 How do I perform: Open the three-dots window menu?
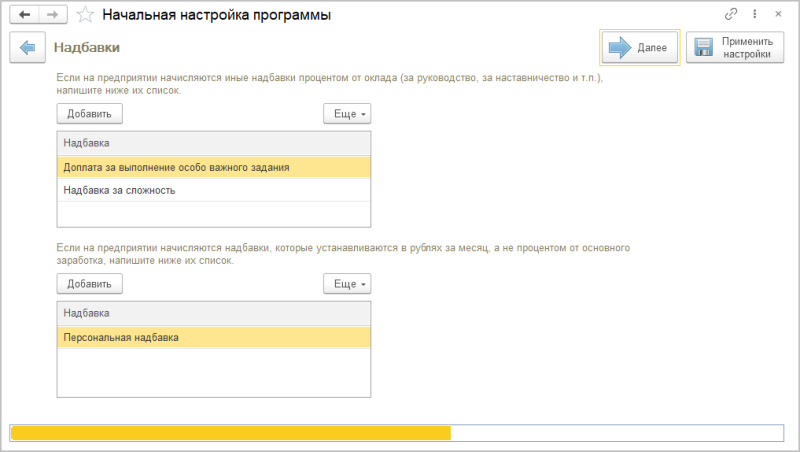(x=755, y=15)
